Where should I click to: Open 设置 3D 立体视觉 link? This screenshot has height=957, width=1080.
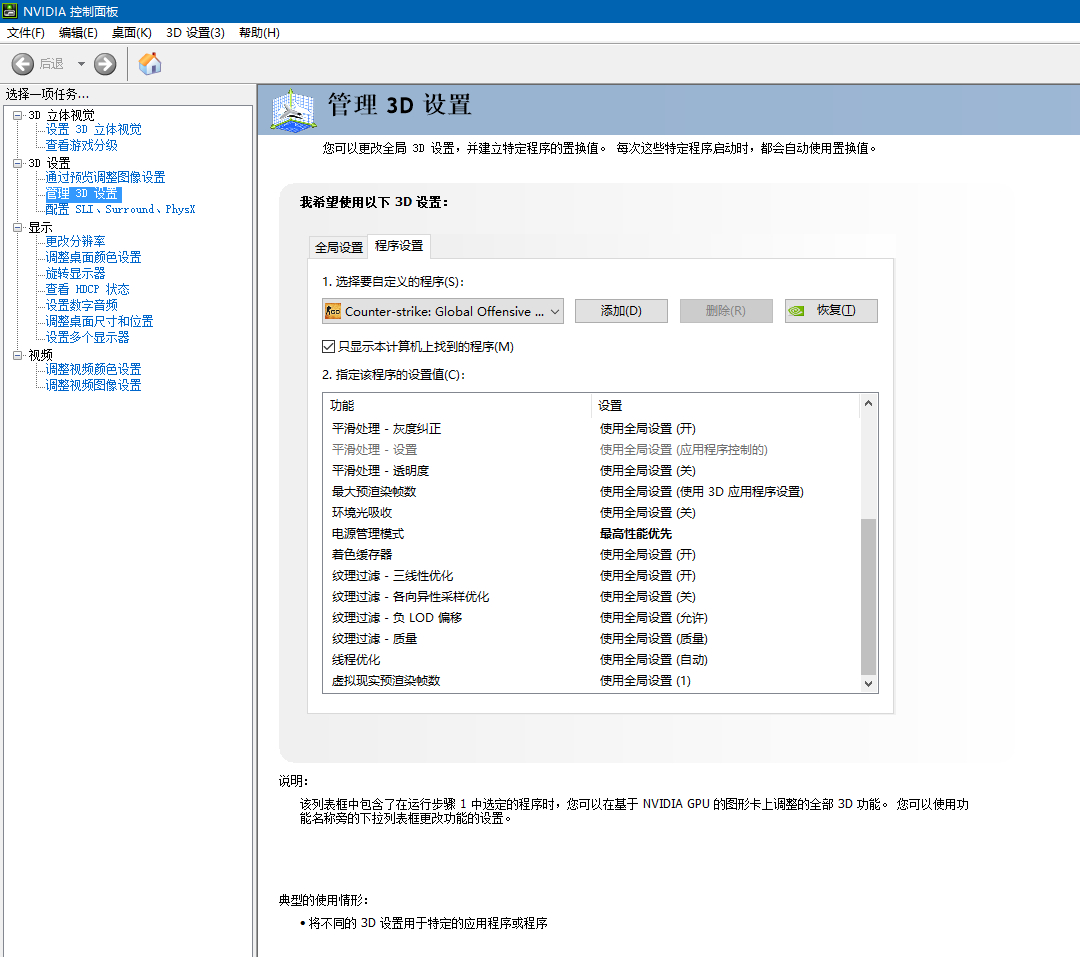point(94,130)
